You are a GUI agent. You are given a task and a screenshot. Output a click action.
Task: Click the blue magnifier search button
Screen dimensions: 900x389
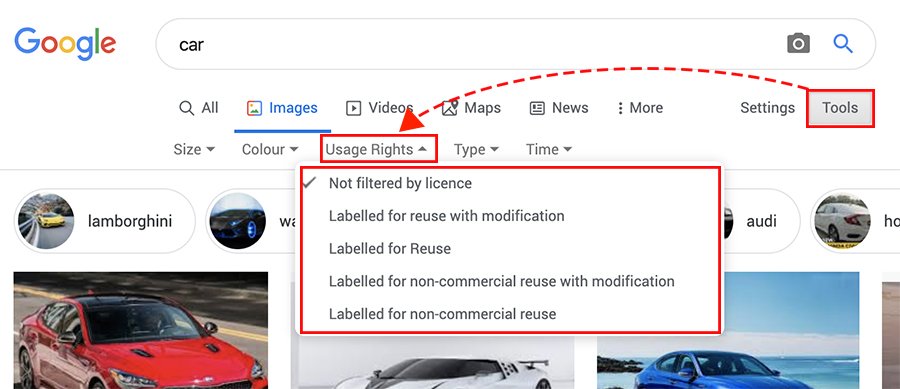(843, 44)
